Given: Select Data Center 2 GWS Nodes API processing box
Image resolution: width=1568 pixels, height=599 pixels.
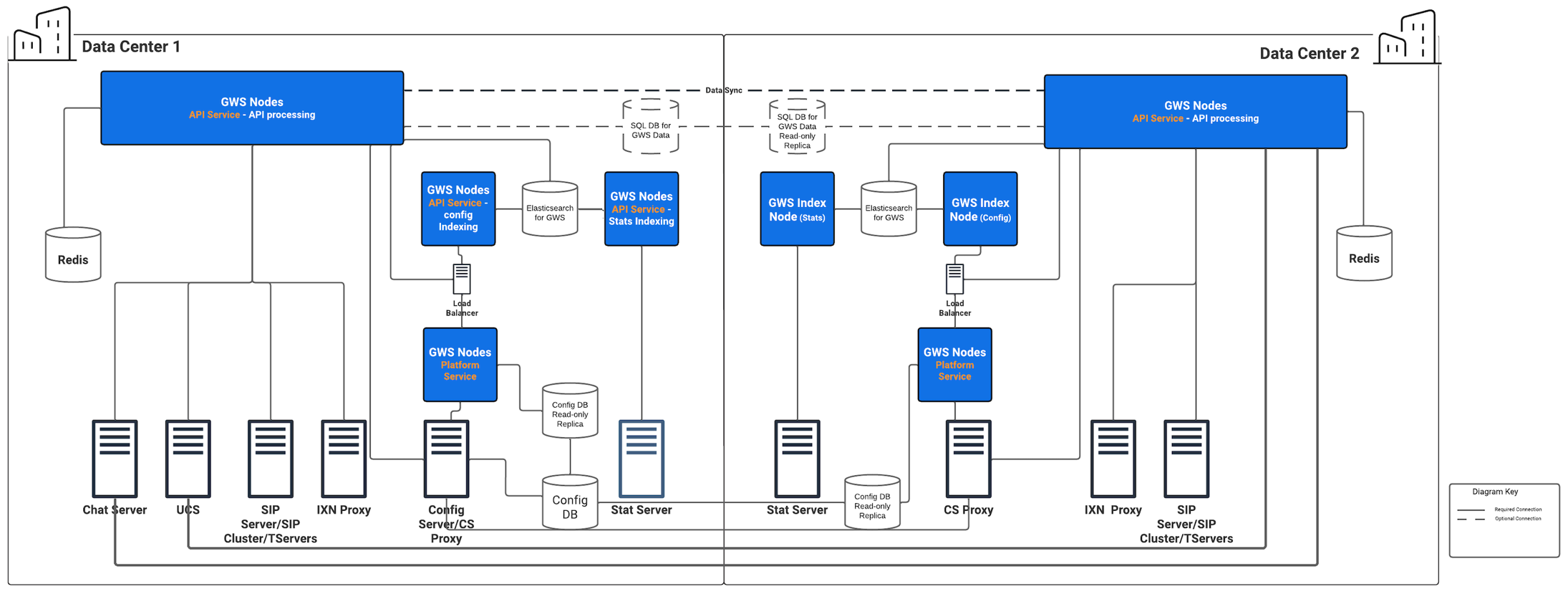Looking at the screenshot, I should tap(1196, 112).
